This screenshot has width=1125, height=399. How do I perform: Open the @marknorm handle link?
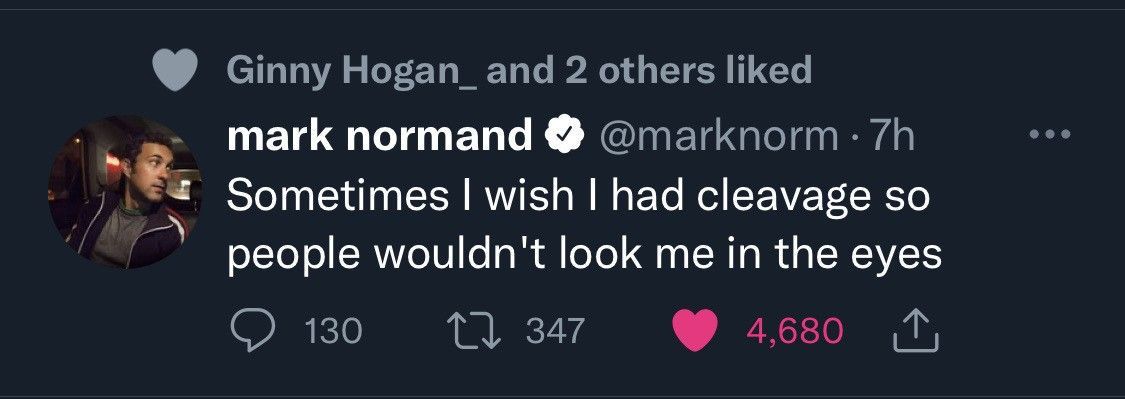712,136
